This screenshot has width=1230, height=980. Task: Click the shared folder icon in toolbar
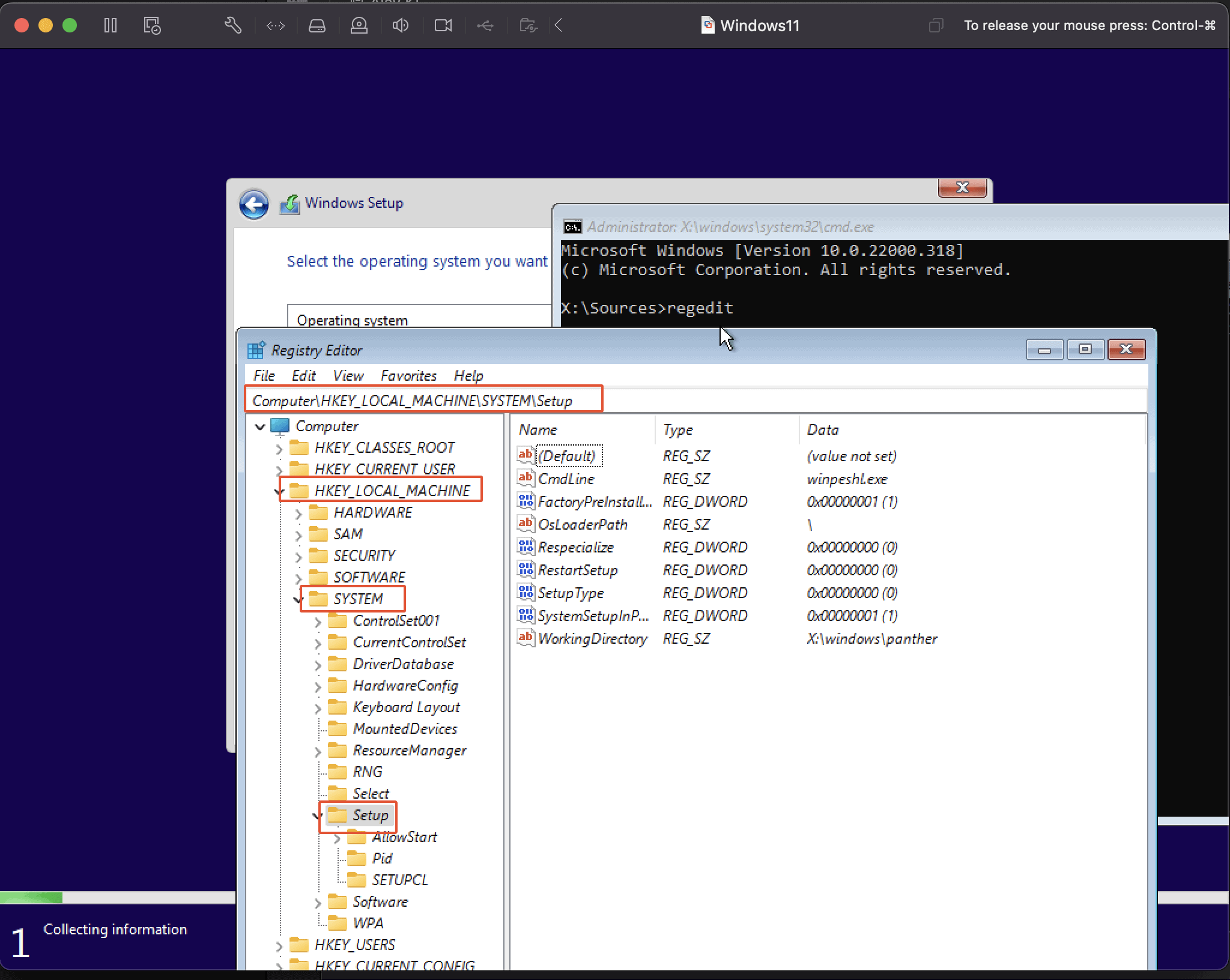point(529,25)
